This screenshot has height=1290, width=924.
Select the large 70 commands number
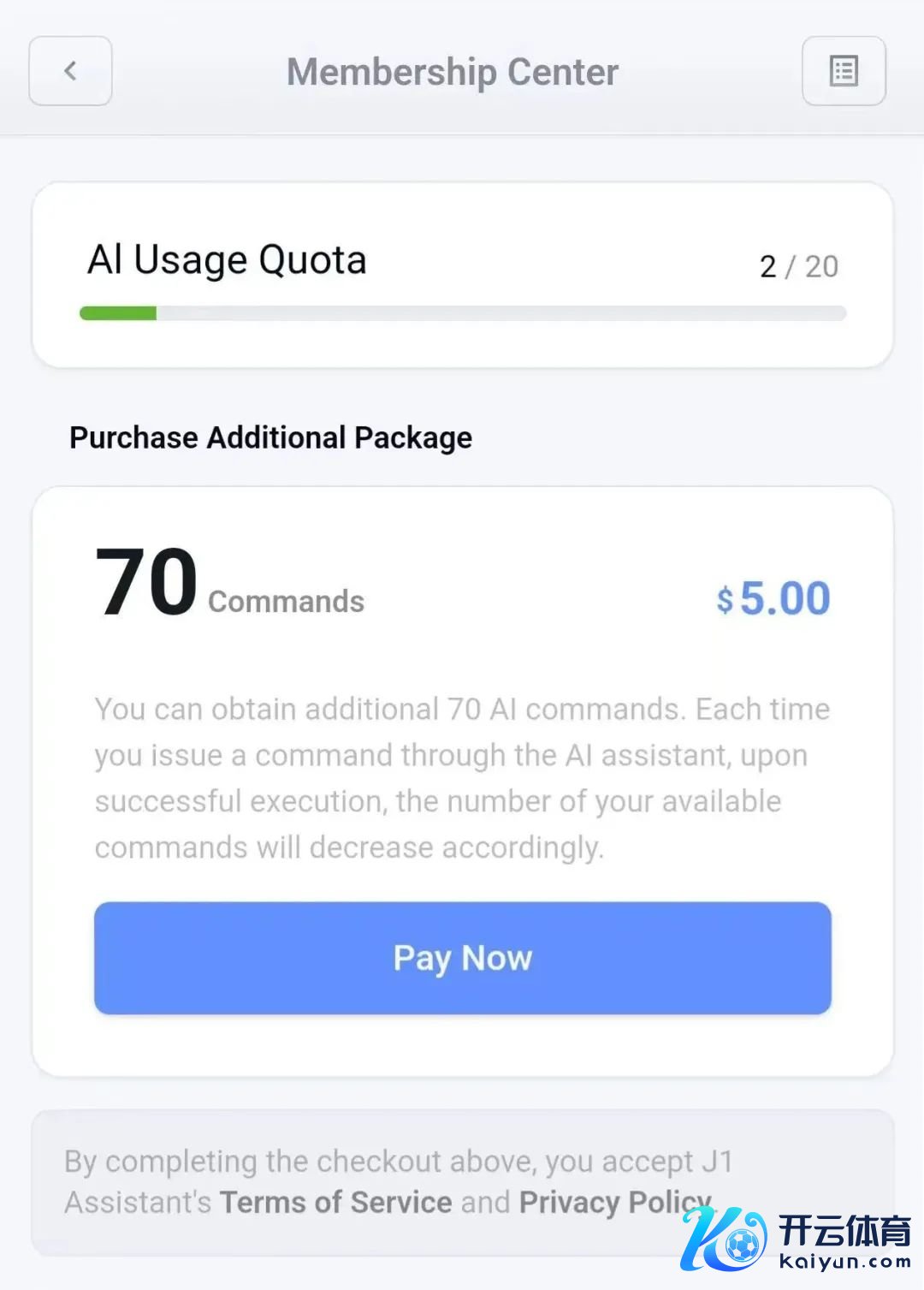(x=146, y=582)
